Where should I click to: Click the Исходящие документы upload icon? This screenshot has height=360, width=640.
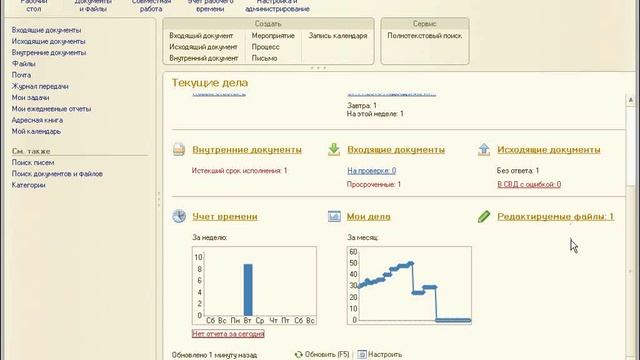484,149
